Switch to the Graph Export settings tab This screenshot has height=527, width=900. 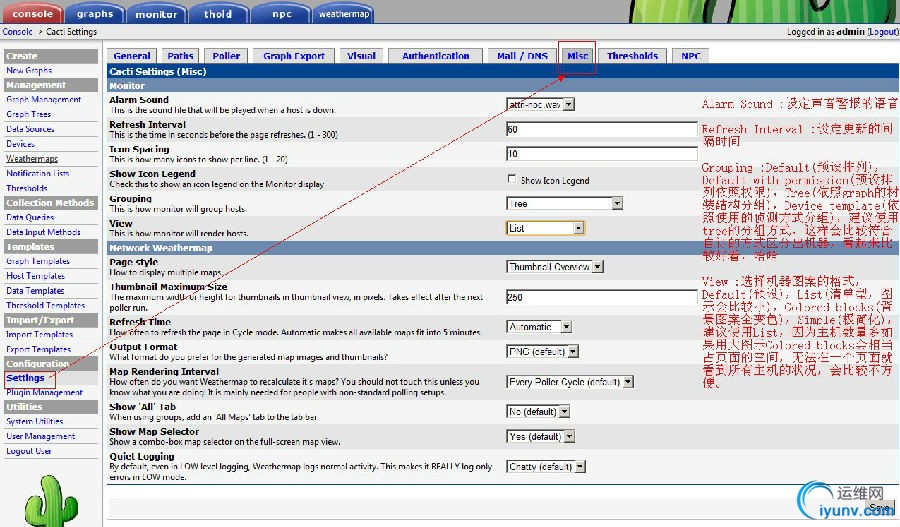click(294, 56)
